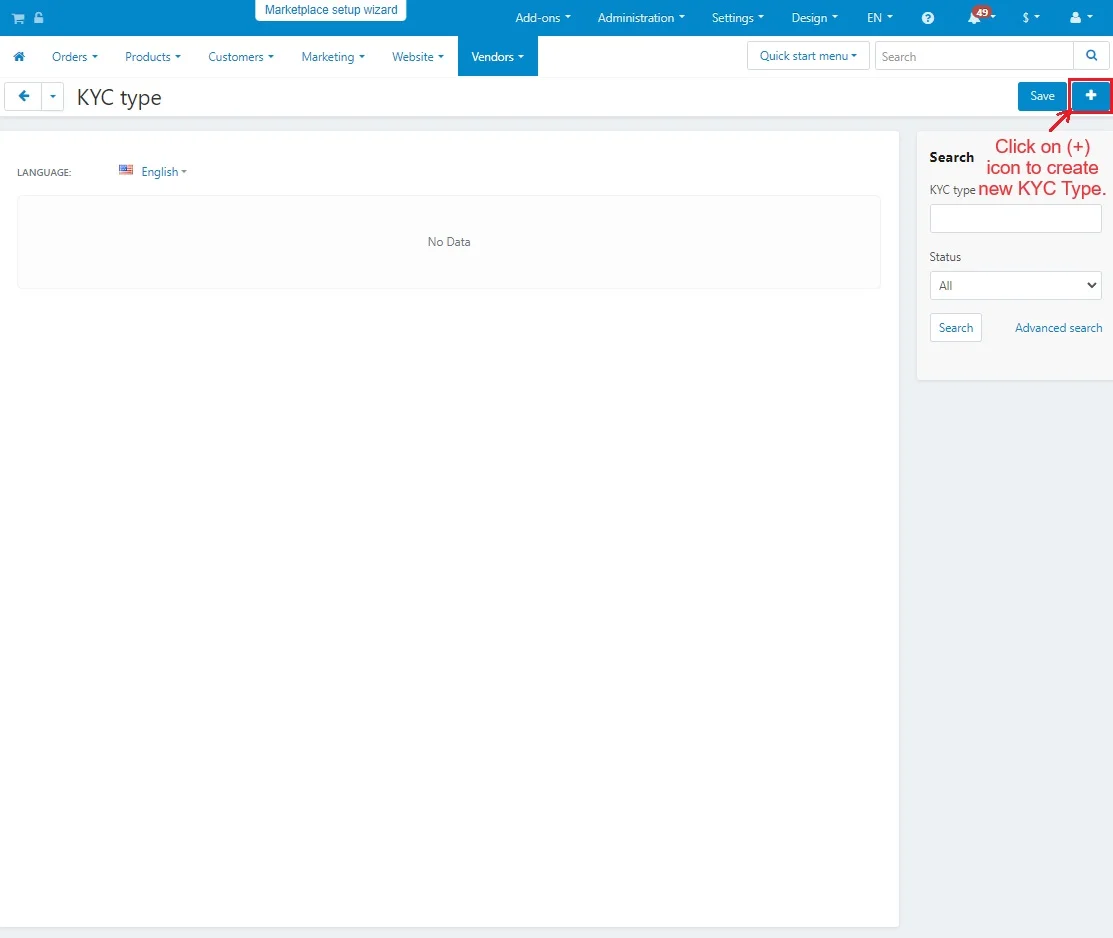Open the Marketplace setup wizard
This screenshot has height=938, width=1113.
[x=331, y=10]
